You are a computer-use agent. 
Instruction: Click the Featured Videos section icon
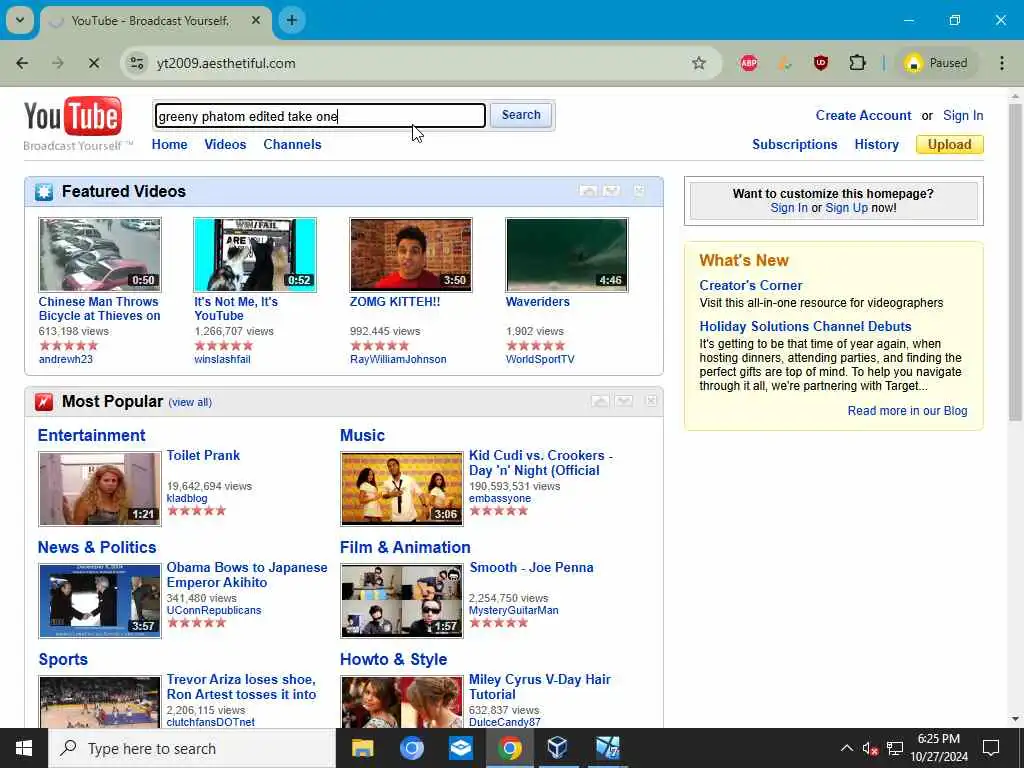[x=44, y=191]
